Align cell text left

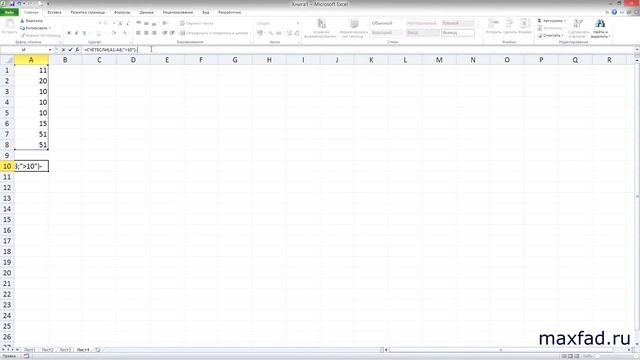click(139, 33)
